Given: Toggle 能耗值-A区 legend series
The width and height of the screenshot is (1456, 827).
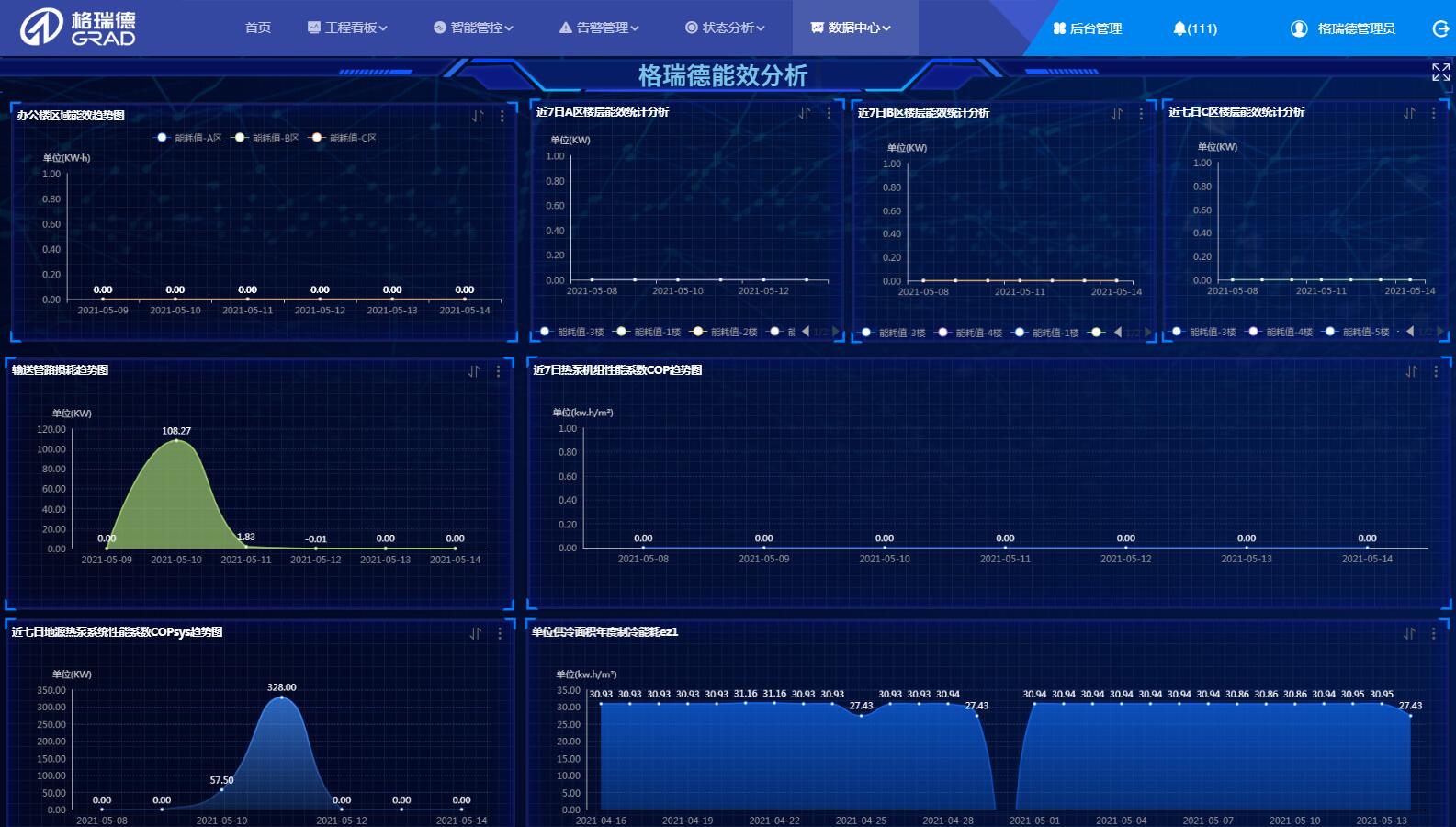Looking at the screenshot, I should (187, 138).
